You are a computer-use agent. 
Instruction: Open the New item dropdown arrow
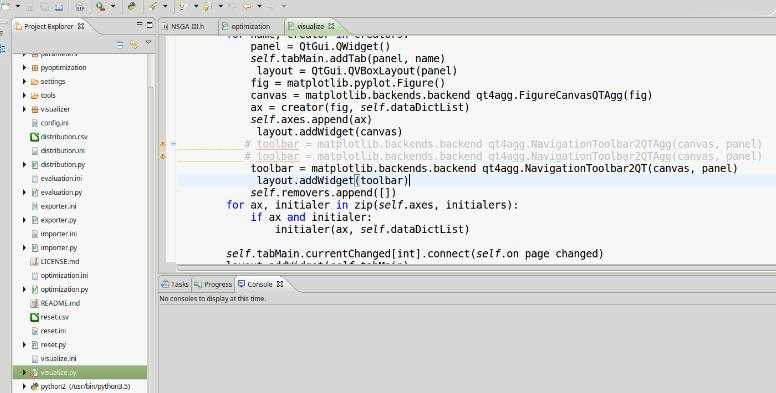coord(18,6)
